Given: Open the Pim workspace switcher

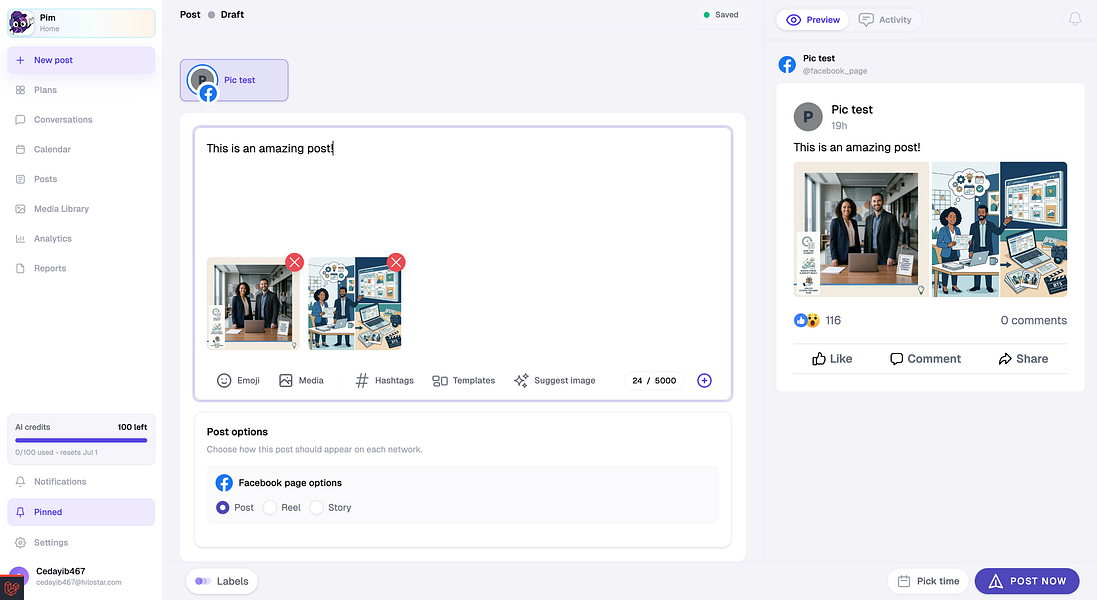Looking at the screenshot, I should (x=81, y=23).
